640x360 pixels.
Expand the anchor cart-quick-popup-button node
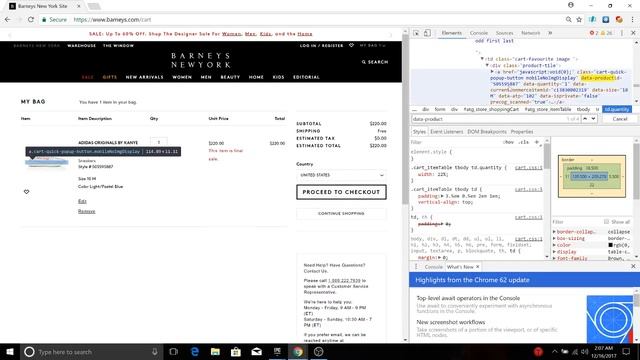click(x=492, y=72)
